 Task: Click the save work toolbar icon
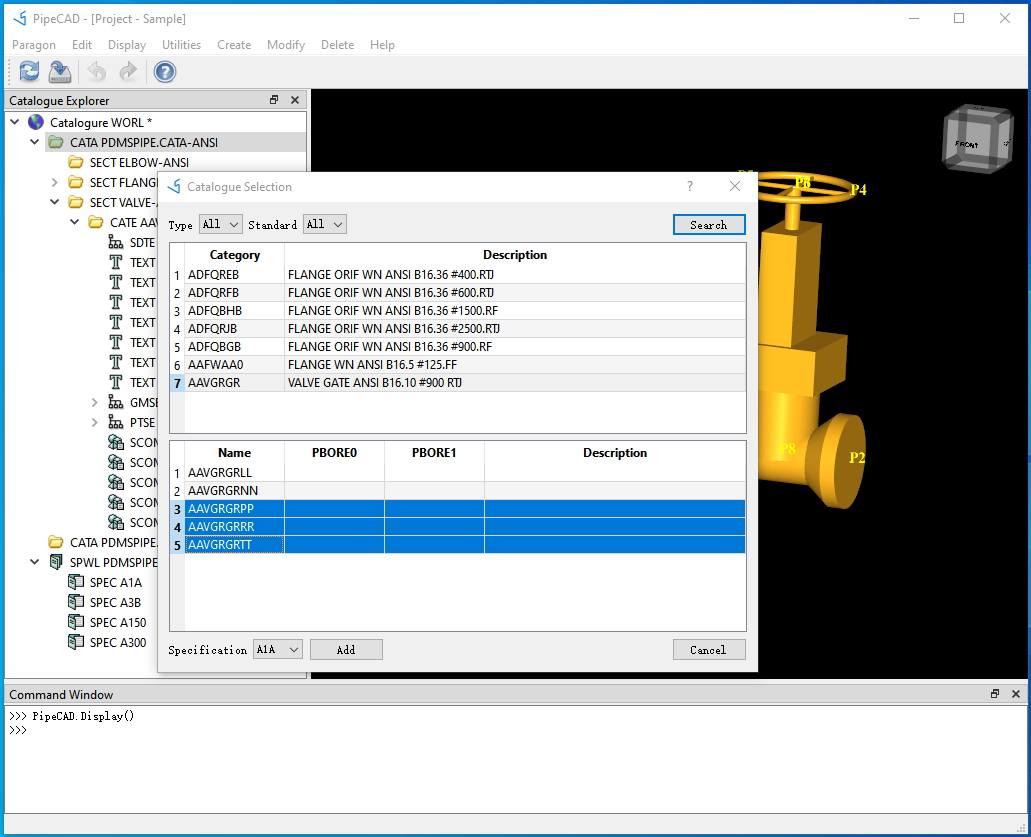point(60,72)
